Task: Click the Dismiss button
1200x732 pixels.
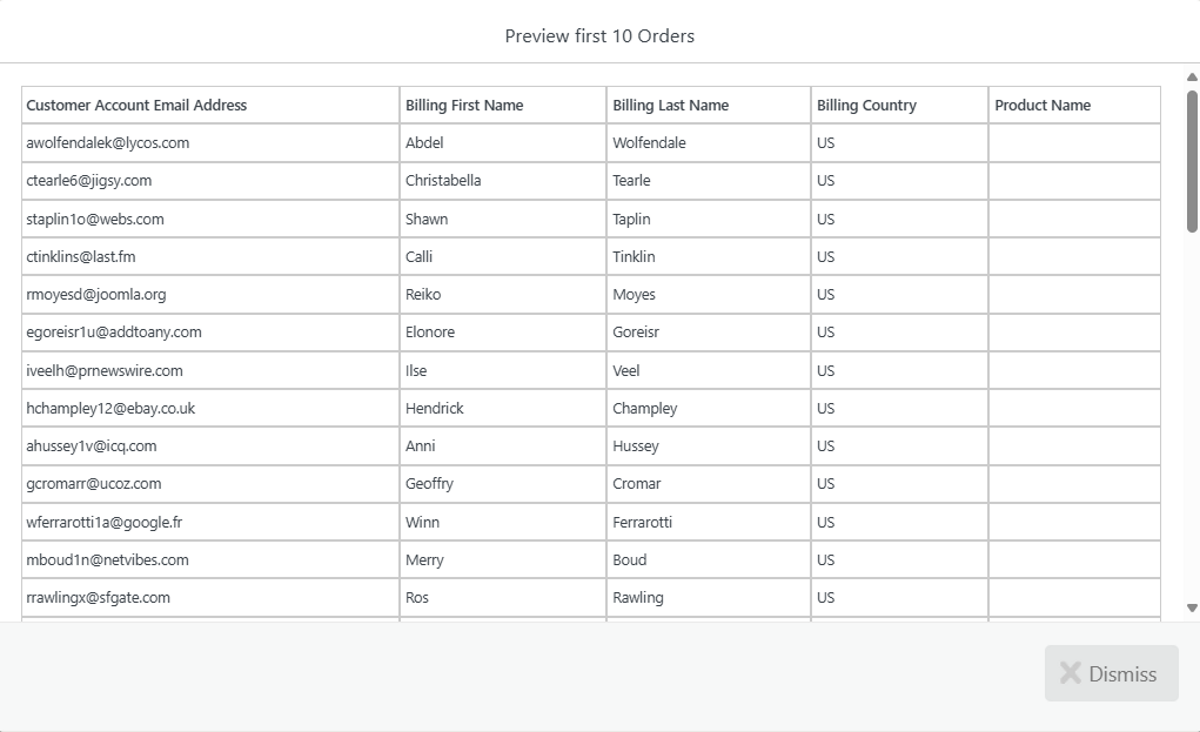Action: pos(1111,674)
